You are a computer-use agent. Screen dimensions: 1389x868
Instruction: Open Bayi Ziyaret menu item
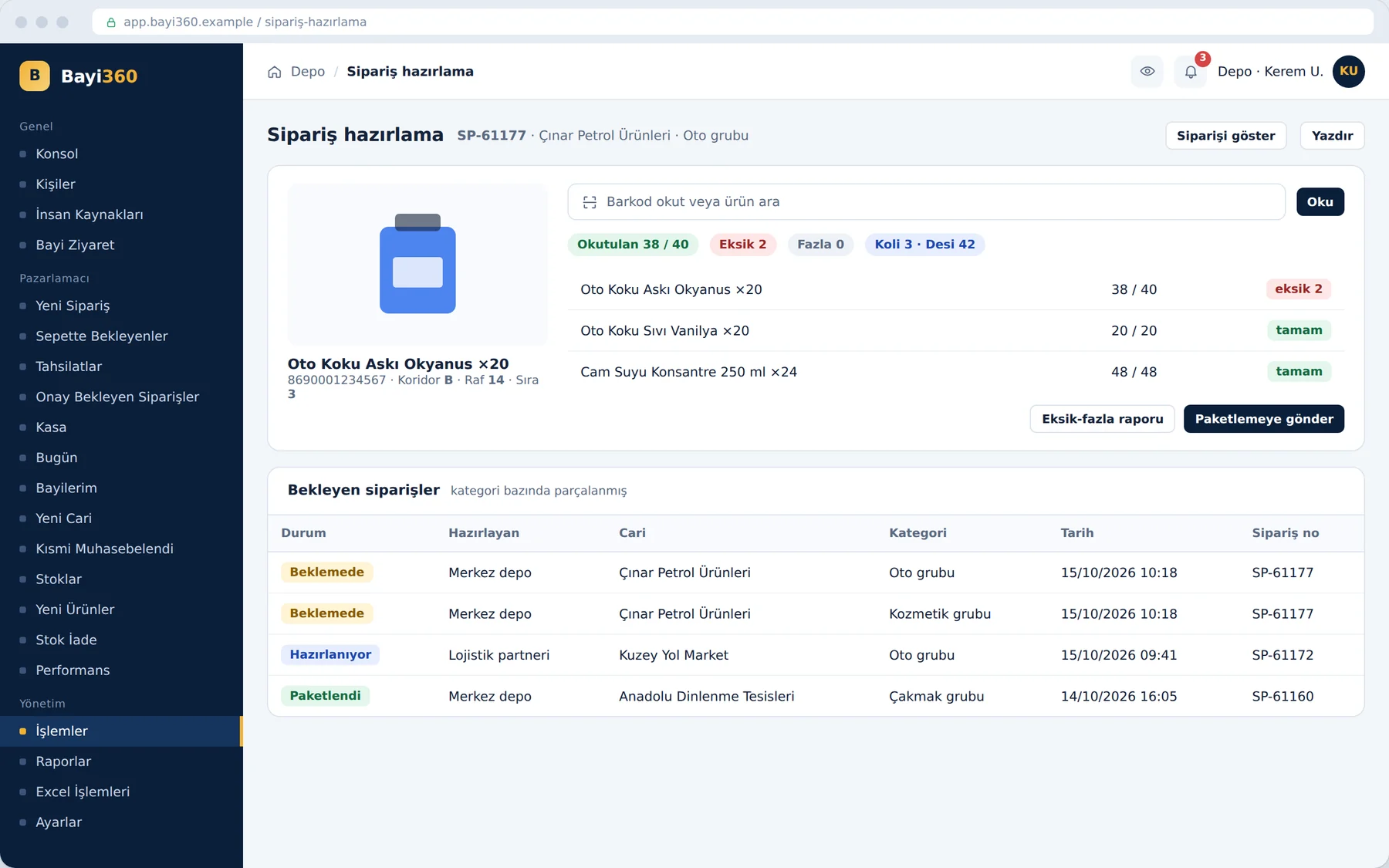coord(121,245)
